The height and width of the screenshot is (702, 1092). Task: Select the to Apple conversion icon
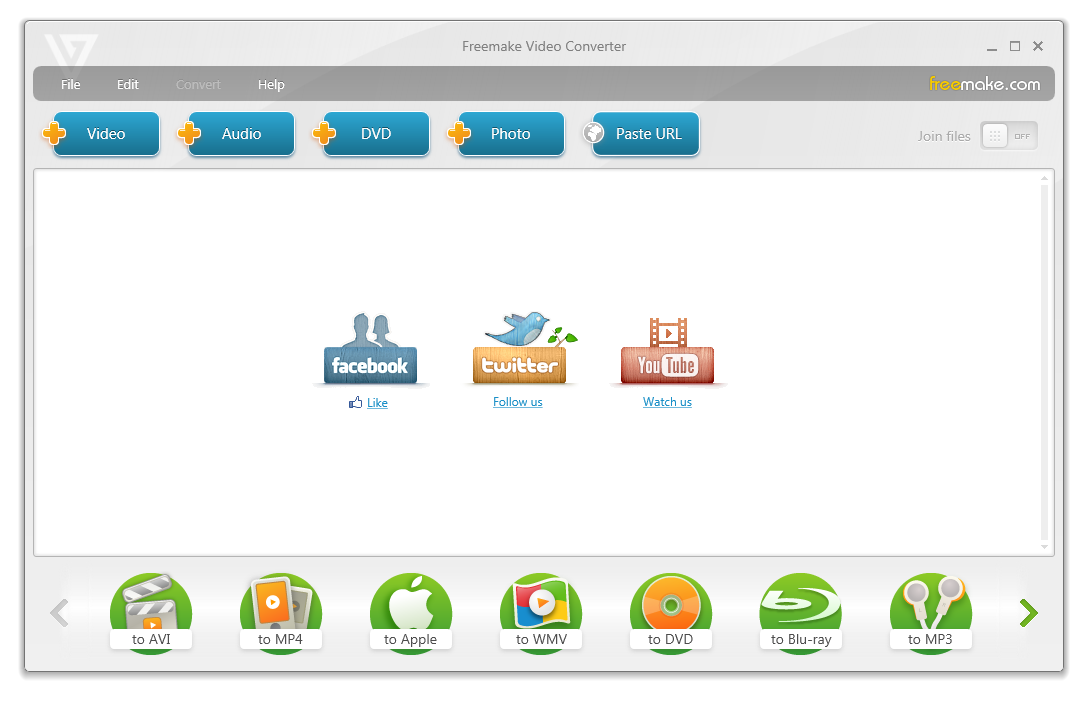[x=411, y=613]
